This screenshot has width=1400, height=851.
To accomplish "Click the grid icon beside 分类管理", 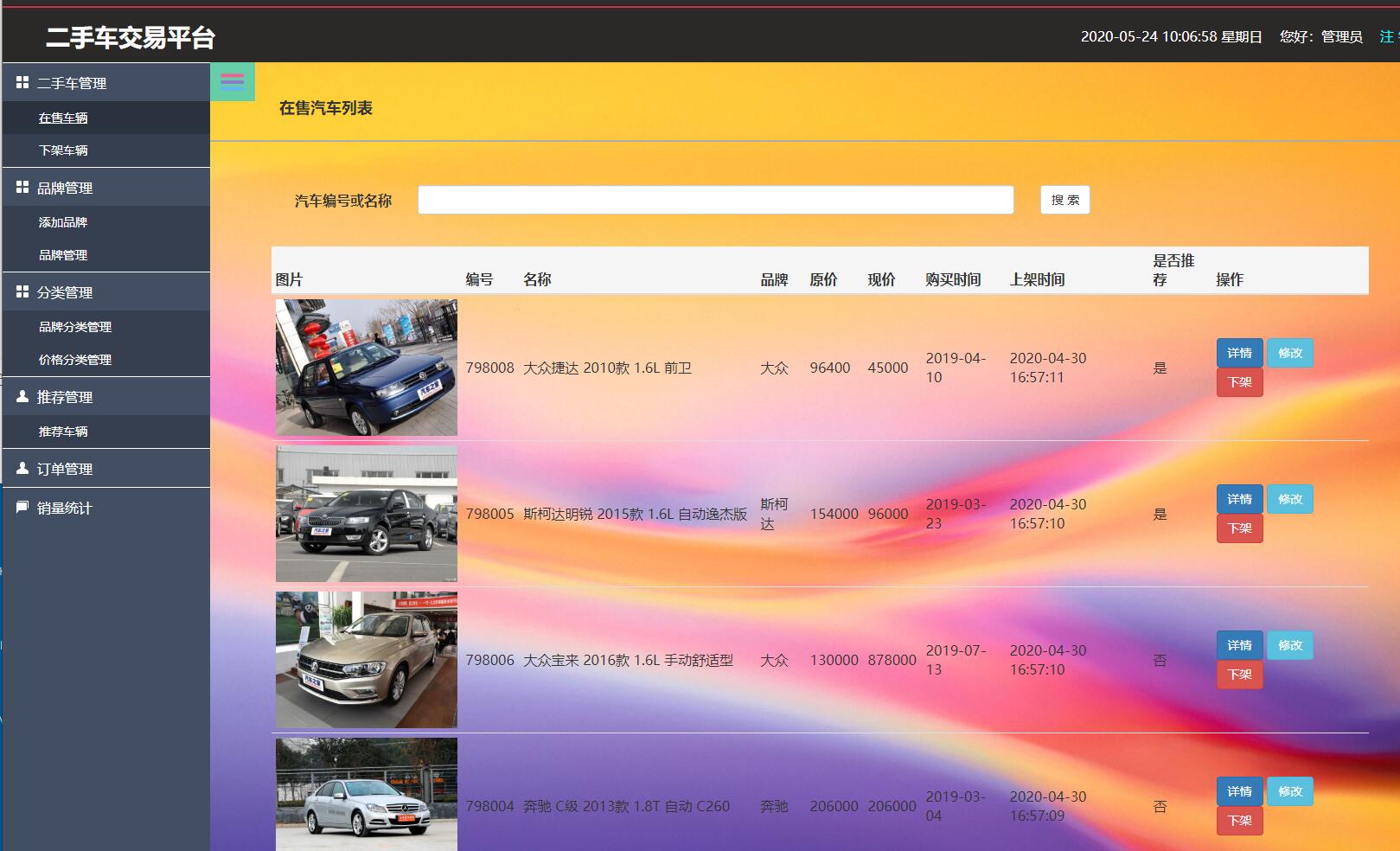I will [22, 291].
